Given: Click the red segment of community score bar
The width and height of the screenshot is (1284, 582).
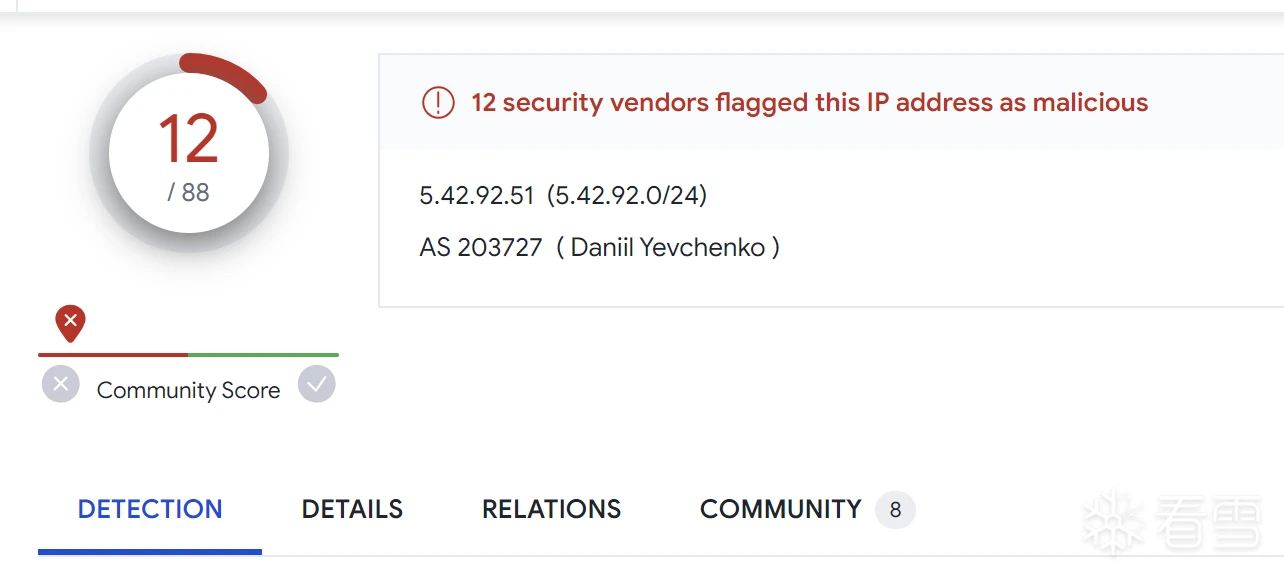Looking at the screenshot, I should click(112, 354).
